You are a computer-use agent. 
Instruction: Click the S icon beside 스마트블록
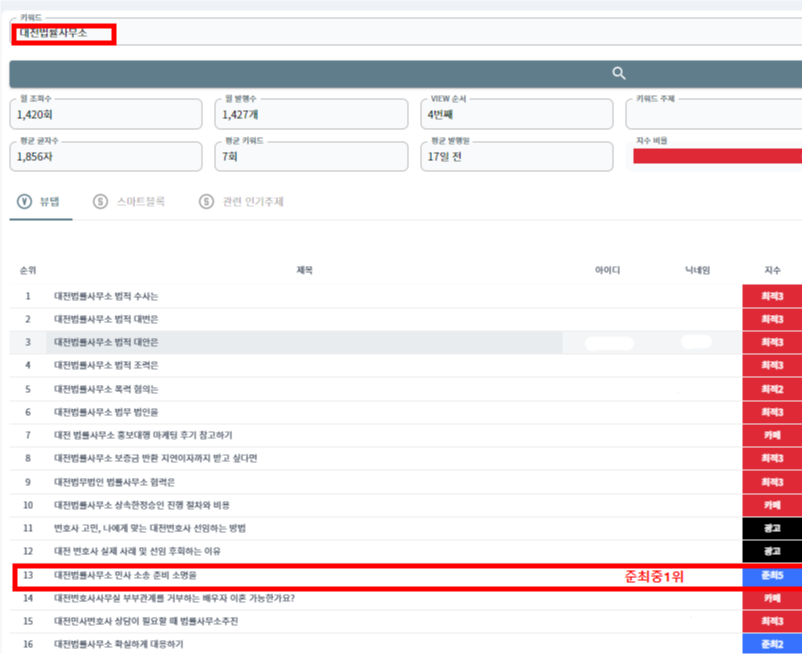[100, 201]
